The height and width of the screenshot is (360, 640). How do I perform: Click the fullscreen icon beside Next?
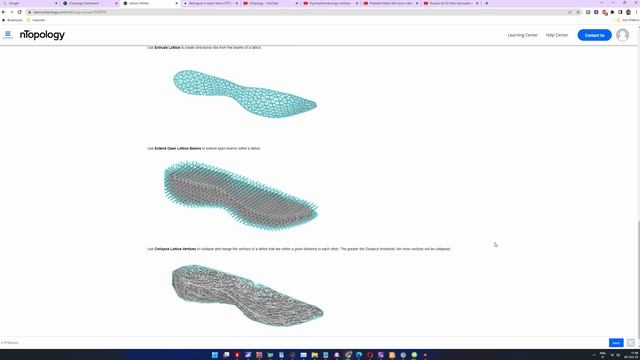[631, 343]
